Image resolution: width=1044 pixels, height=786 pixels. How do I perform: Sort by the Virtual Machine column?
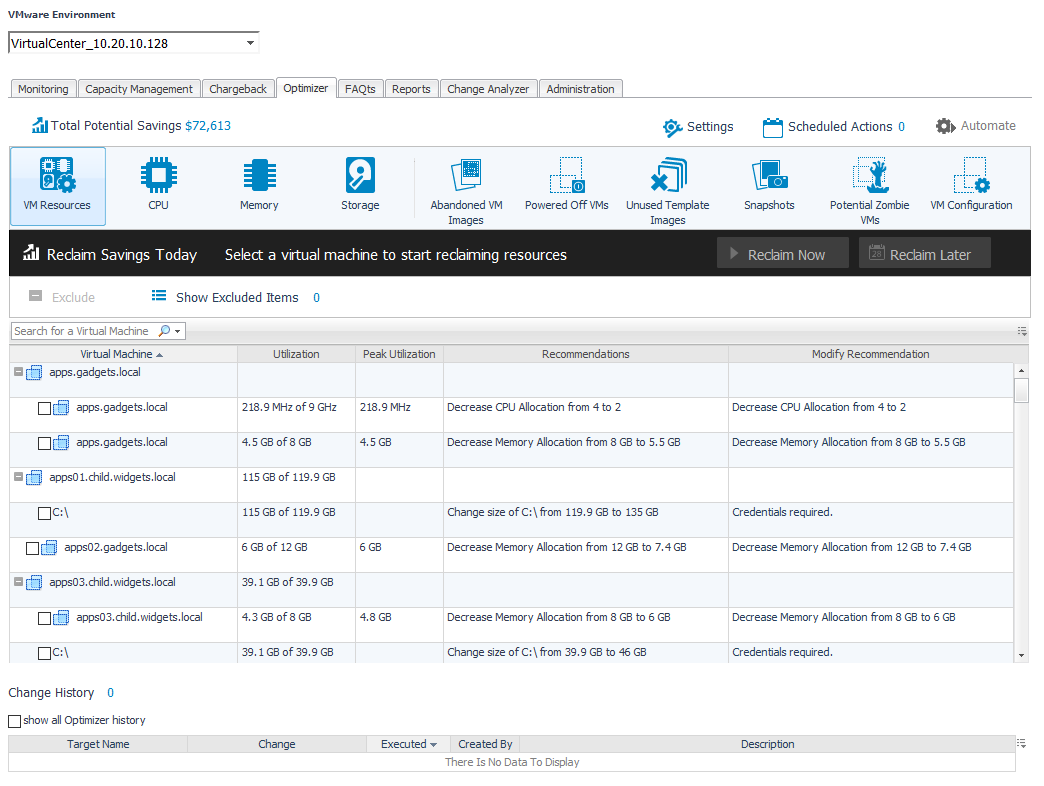click(x=123, y=354)
